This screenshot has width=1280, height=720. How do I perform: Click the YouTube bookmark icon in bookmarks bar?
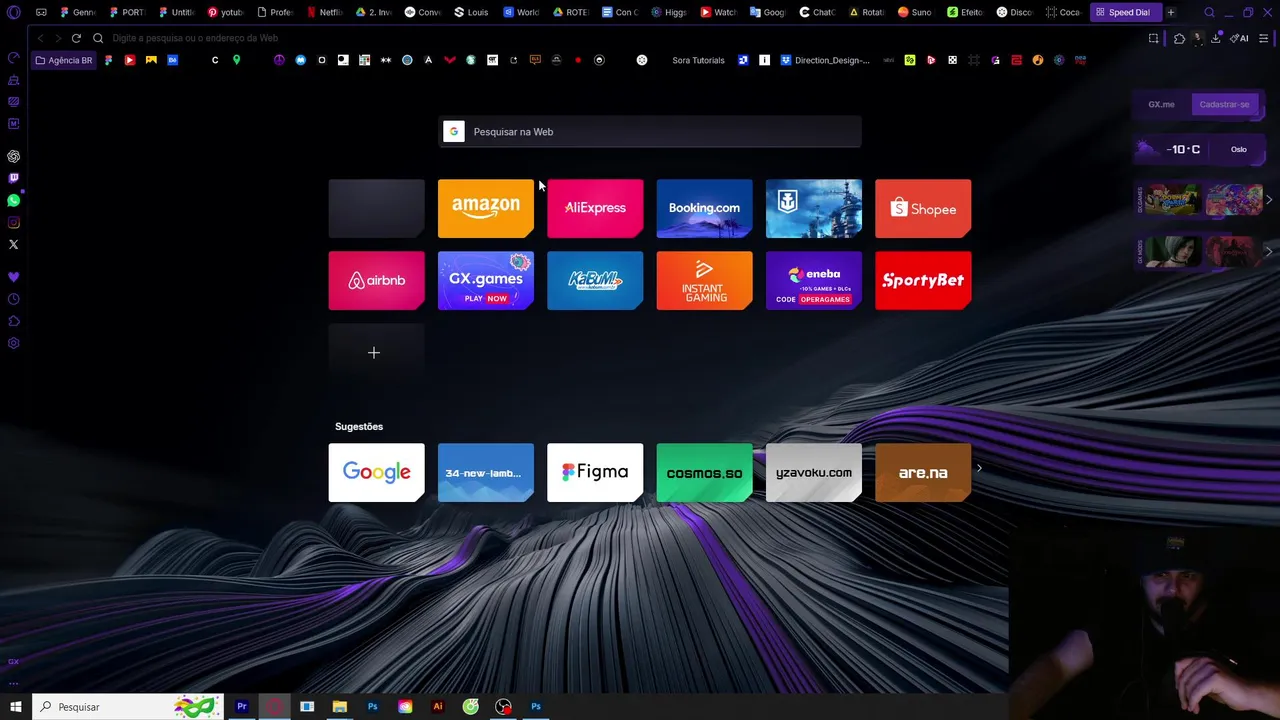(x=130, y=60)
